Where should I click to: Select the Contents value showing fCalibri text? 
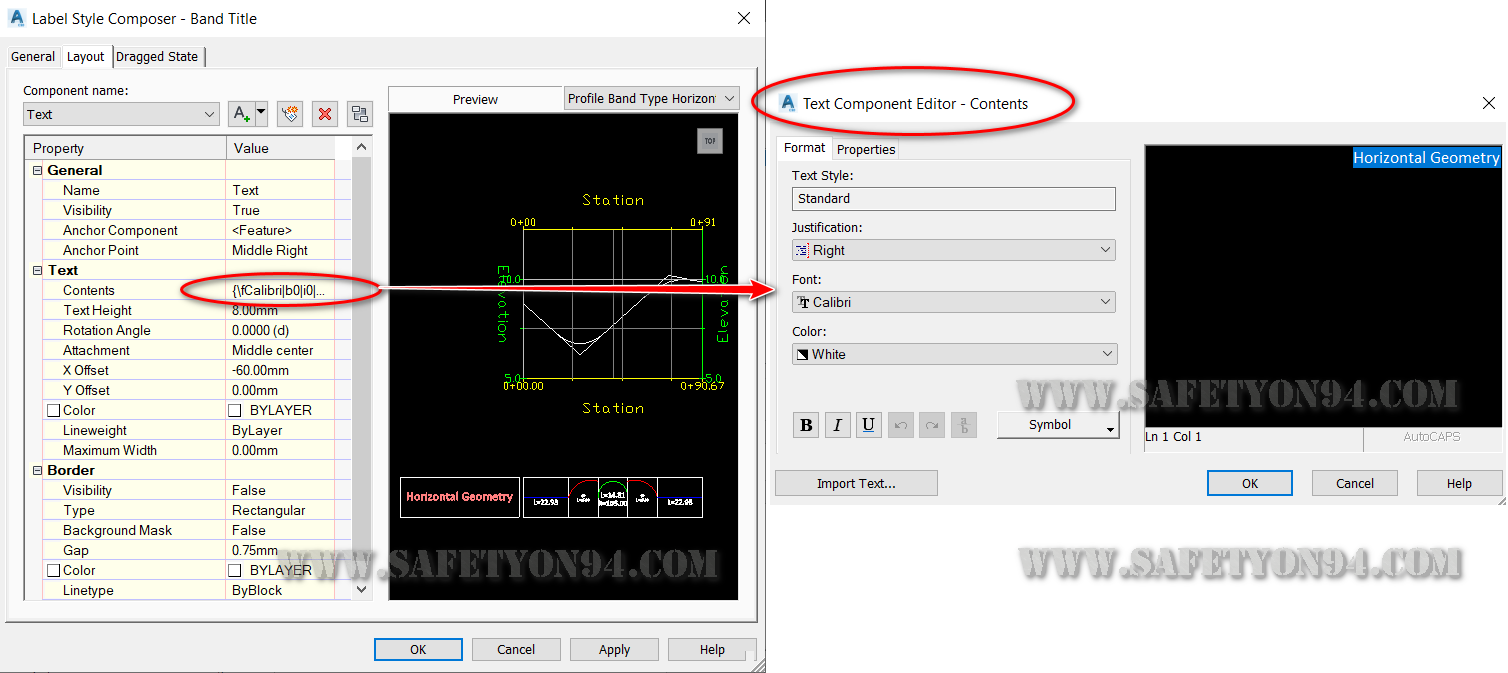280,290
